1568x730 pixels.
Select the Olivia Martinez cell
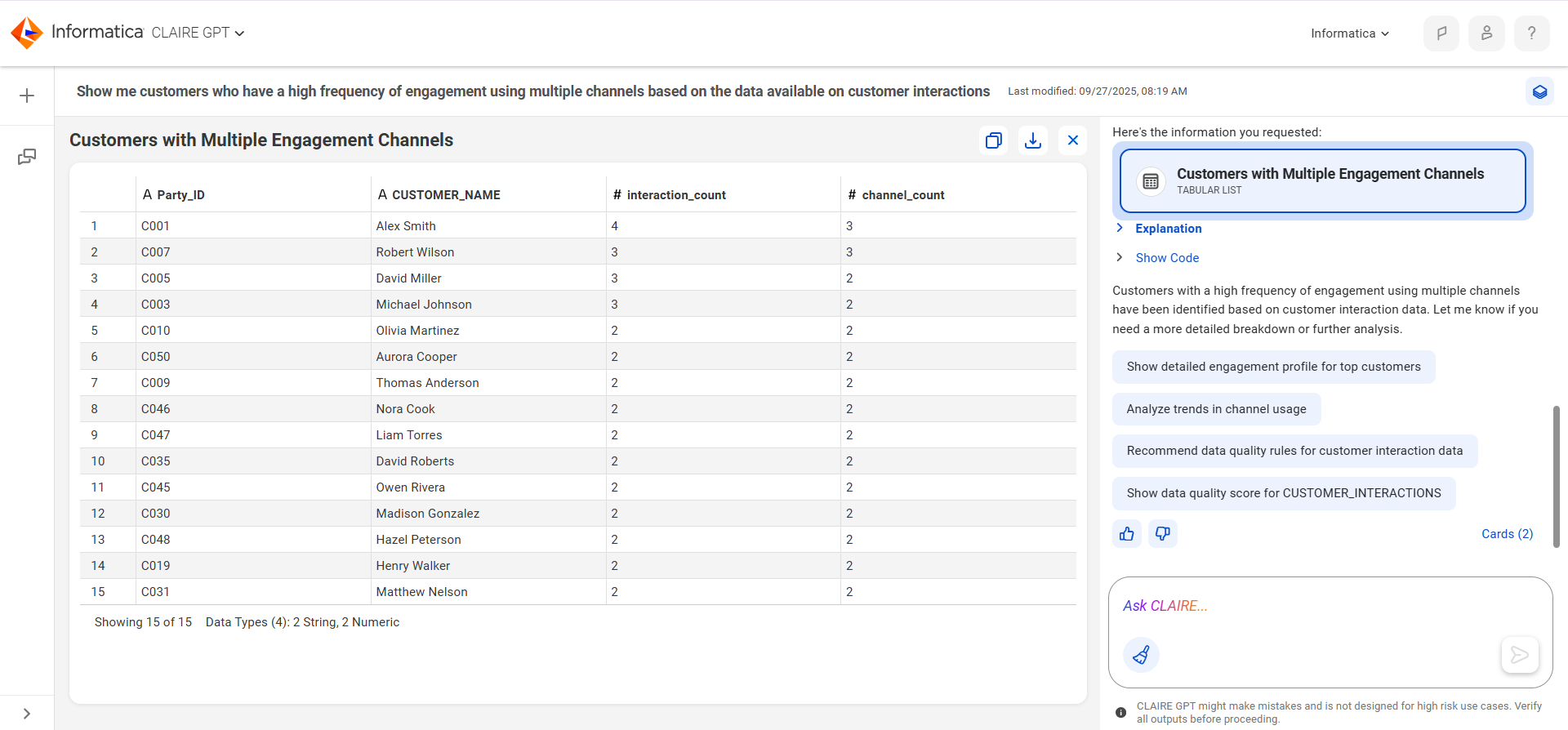(x=488, y=331)
